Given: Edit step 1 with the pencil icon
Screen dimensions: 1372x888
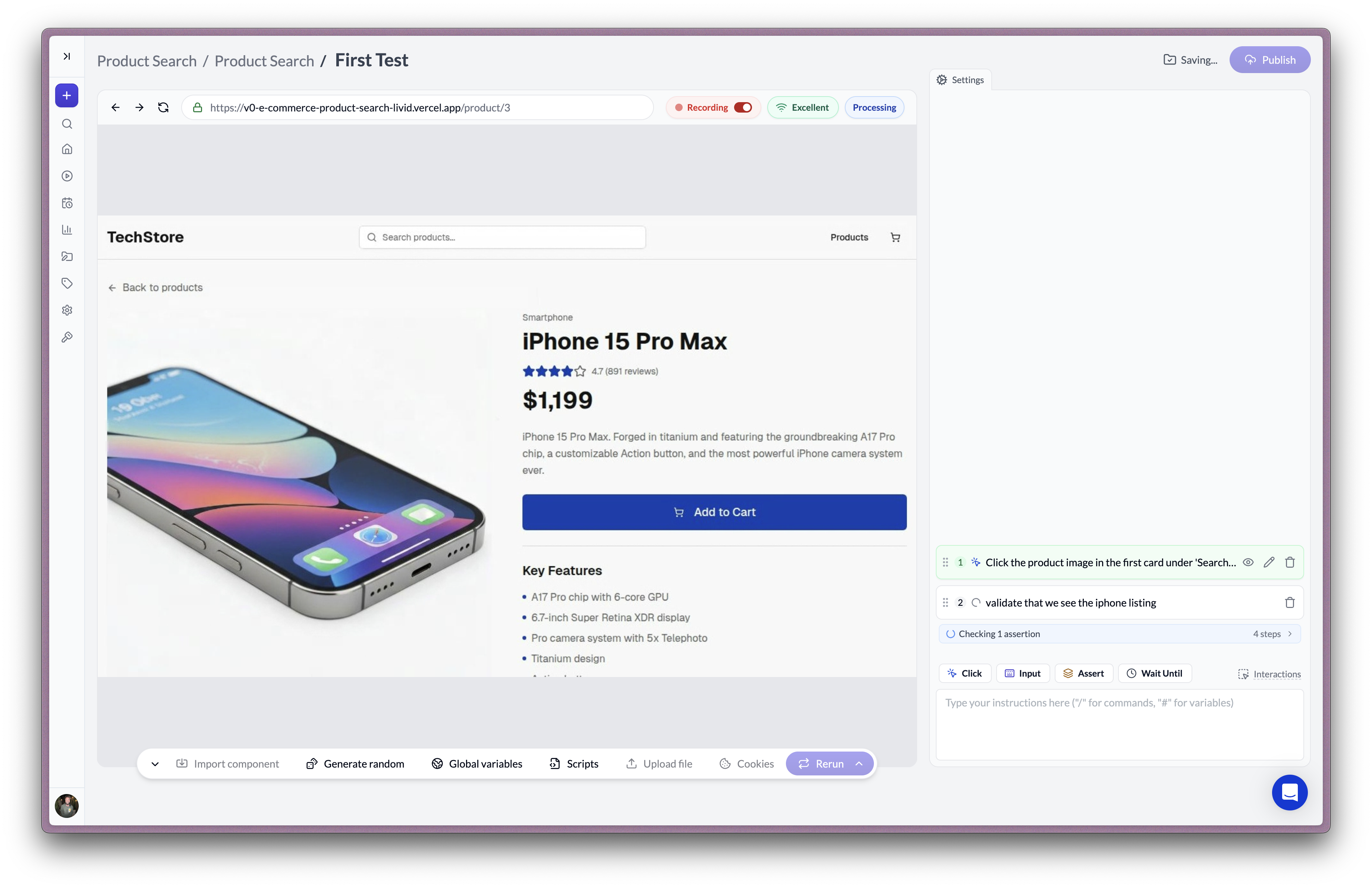Looking at the screenshot, I should click(x=1268, y=563).
